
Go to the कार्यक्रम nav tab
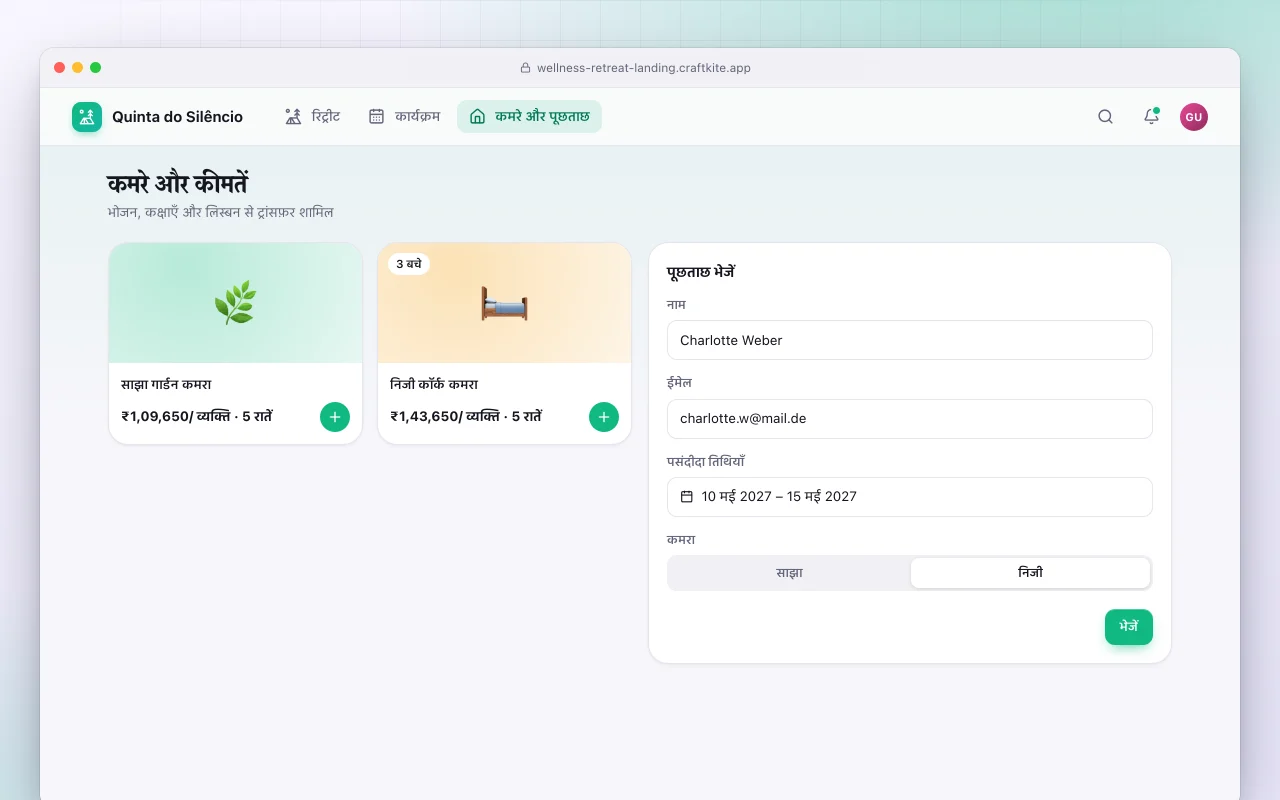(404, 117)
